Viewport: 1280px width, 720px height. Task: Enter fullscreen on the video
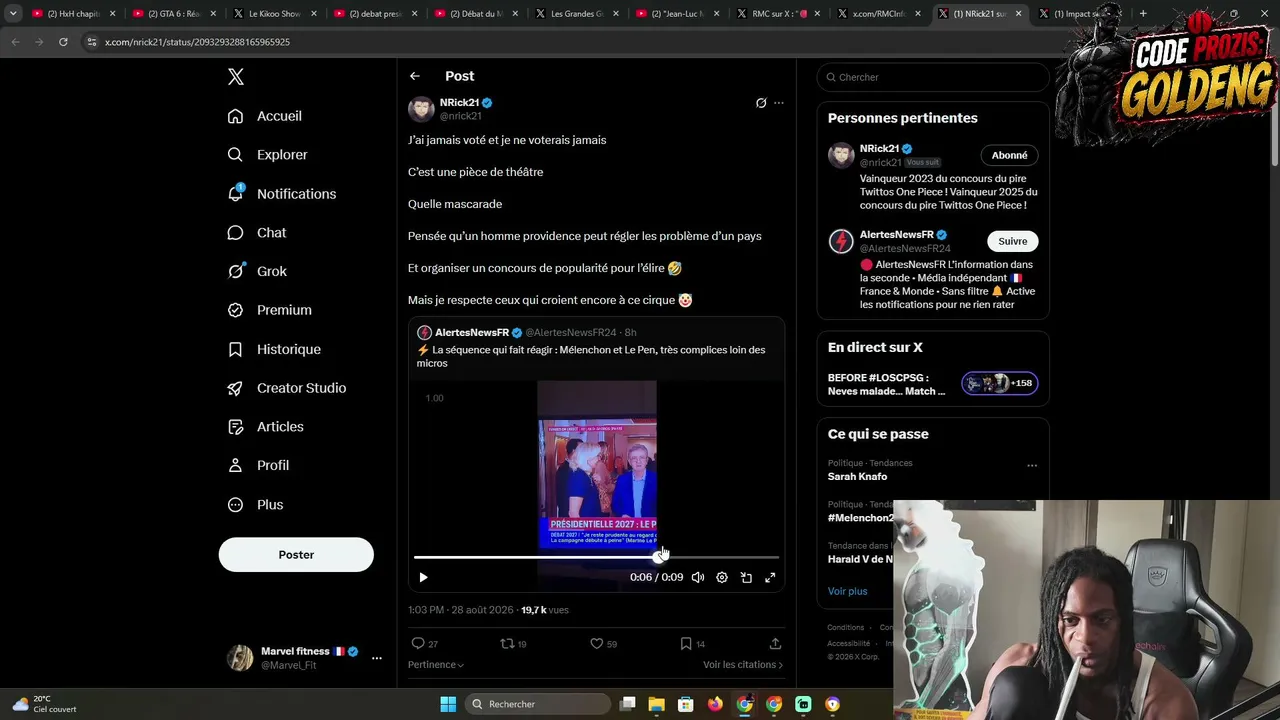770,577
